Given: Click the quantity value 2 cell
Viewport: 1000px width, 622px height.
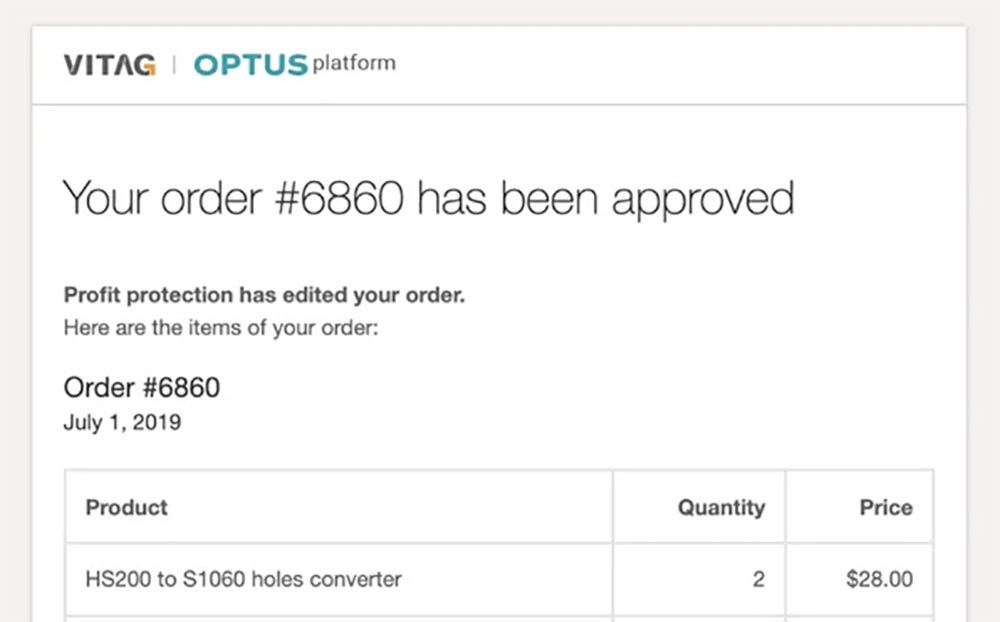Looking at the screenshot, I should point(758,578).
